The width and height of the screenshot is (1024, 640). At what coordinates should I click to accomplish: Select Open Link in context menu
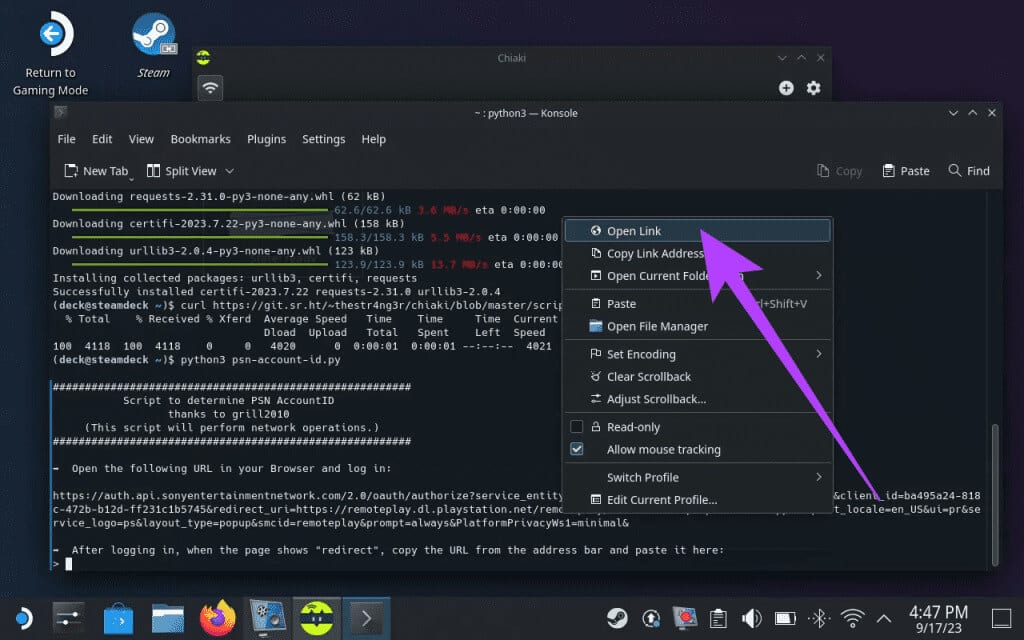[x=697, y=231]
